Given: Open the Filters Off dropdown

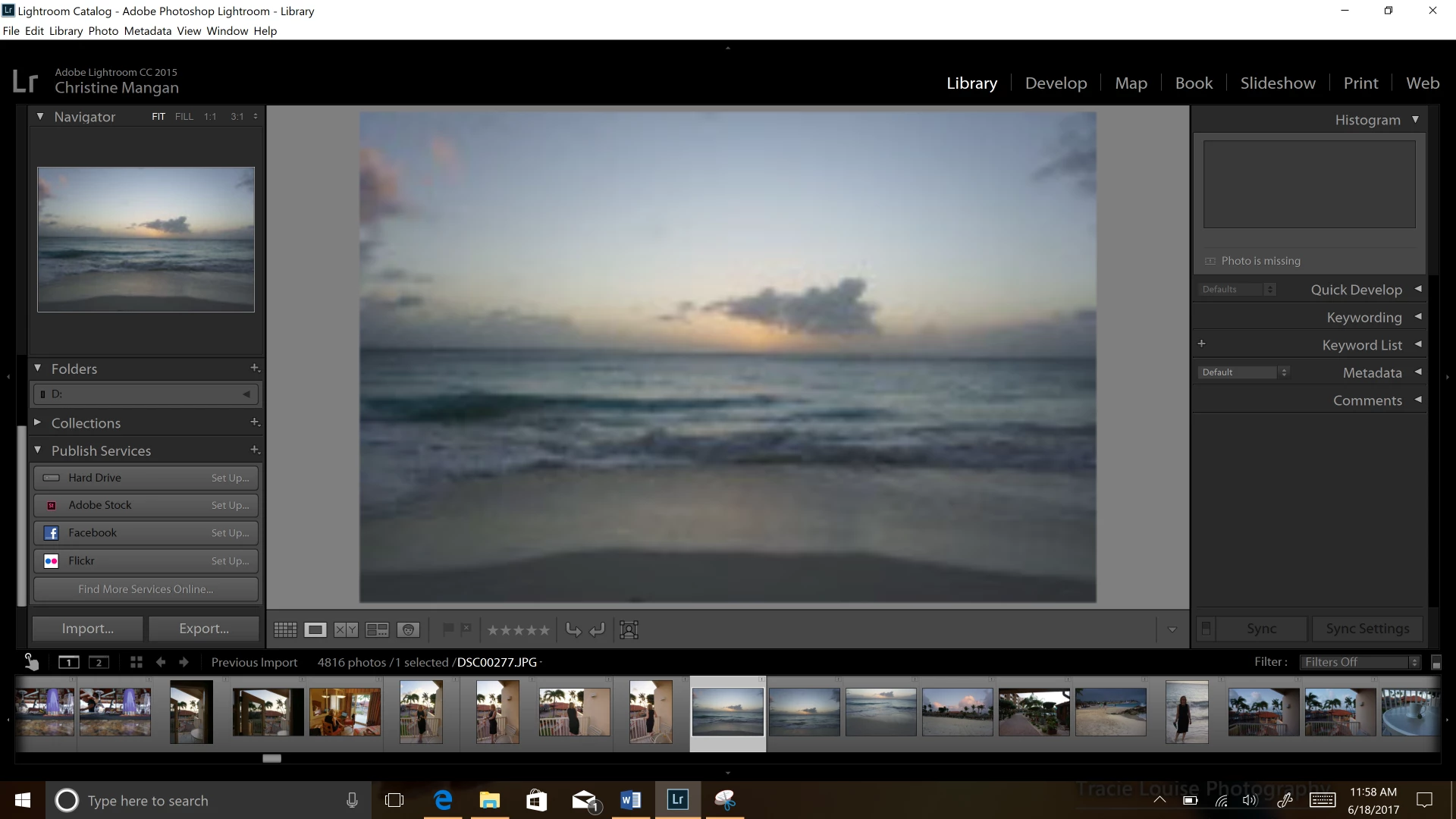Looking at the screenshot, I should point(1360,662).
